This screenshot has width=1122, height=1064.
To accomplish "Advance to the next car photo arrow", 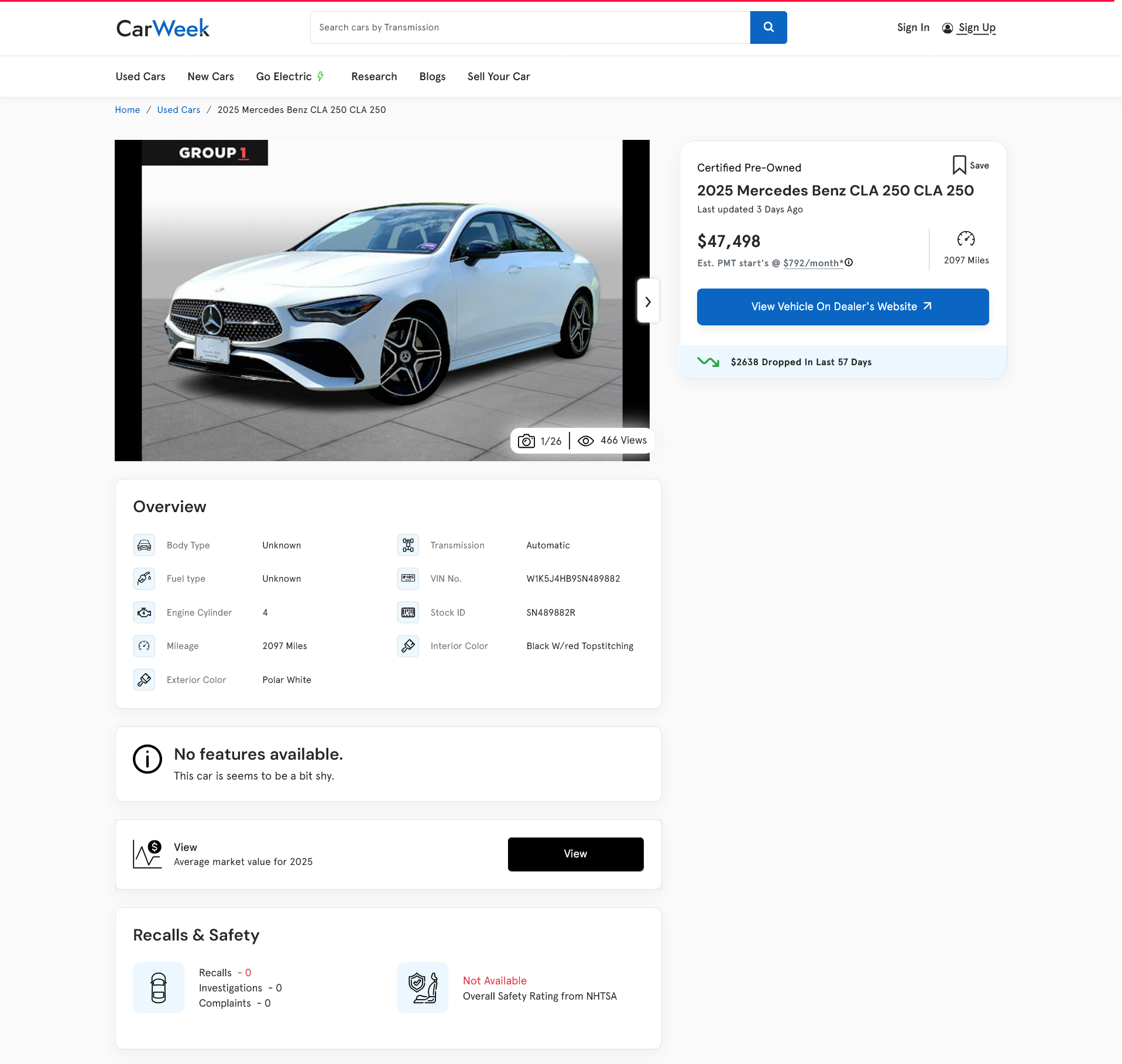I will pyautogui.click(x=648, y=302).
